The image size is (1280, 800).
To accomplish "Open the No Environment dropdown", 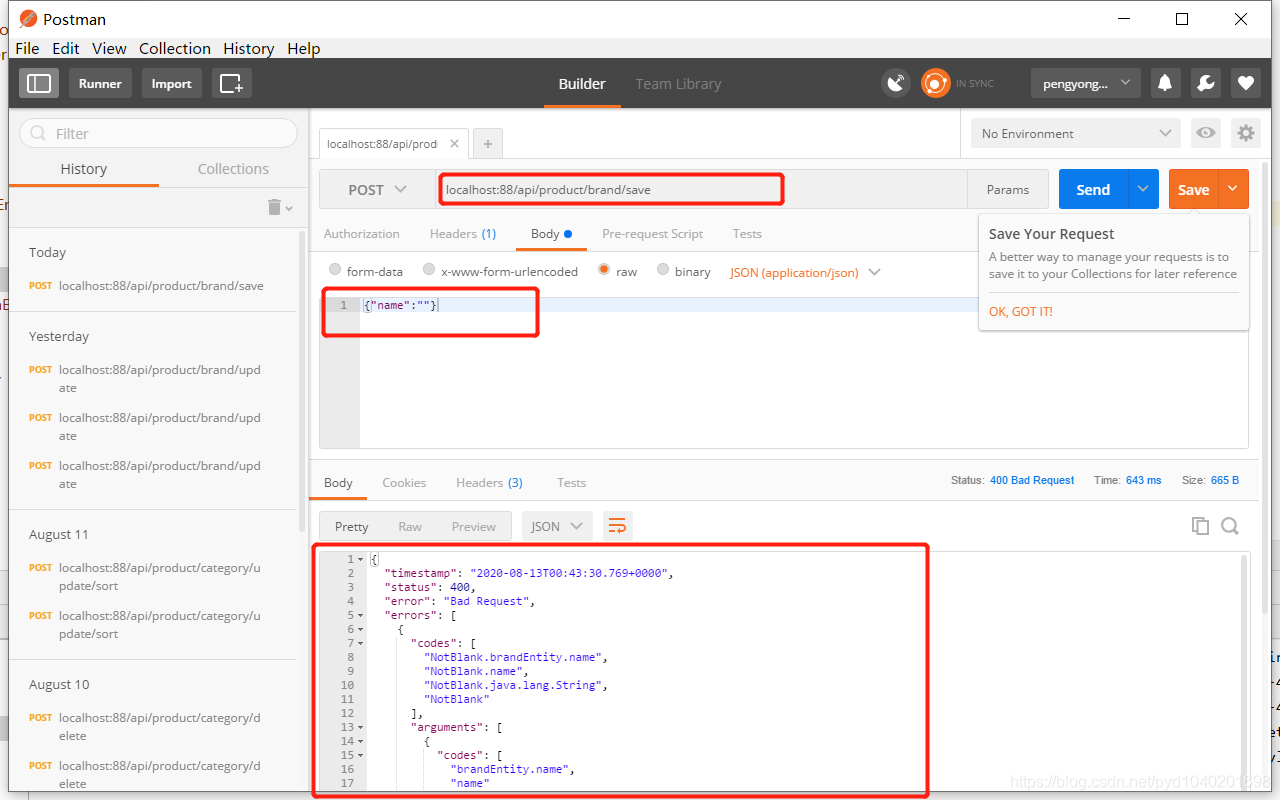I will pyautogui.click(x=1076, y=133).
